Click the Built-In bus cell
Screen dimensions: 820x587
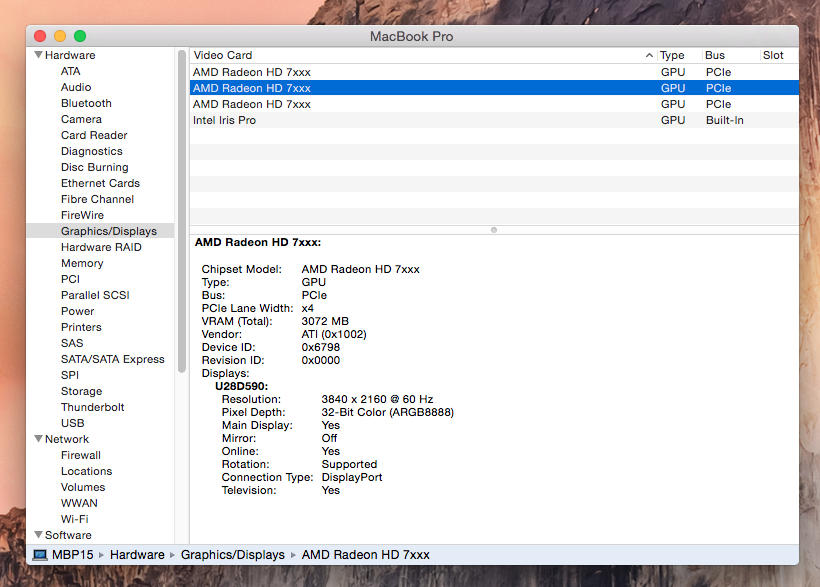724,120
